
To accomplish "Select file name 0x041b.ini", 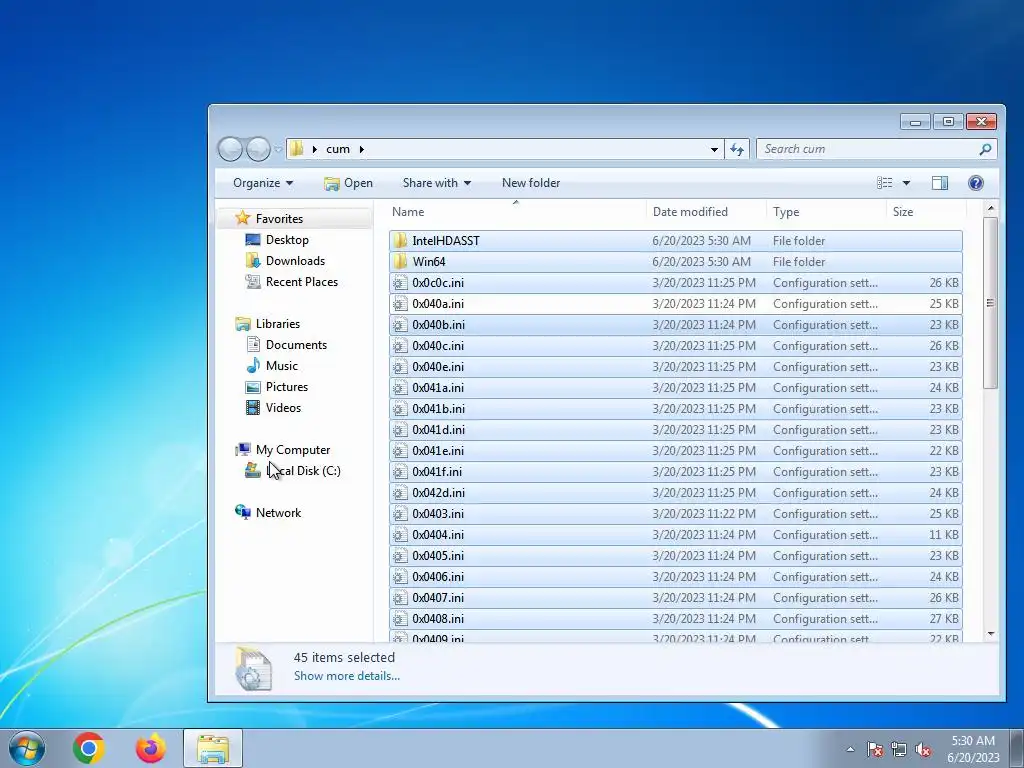I will click(x=438, y=408).
